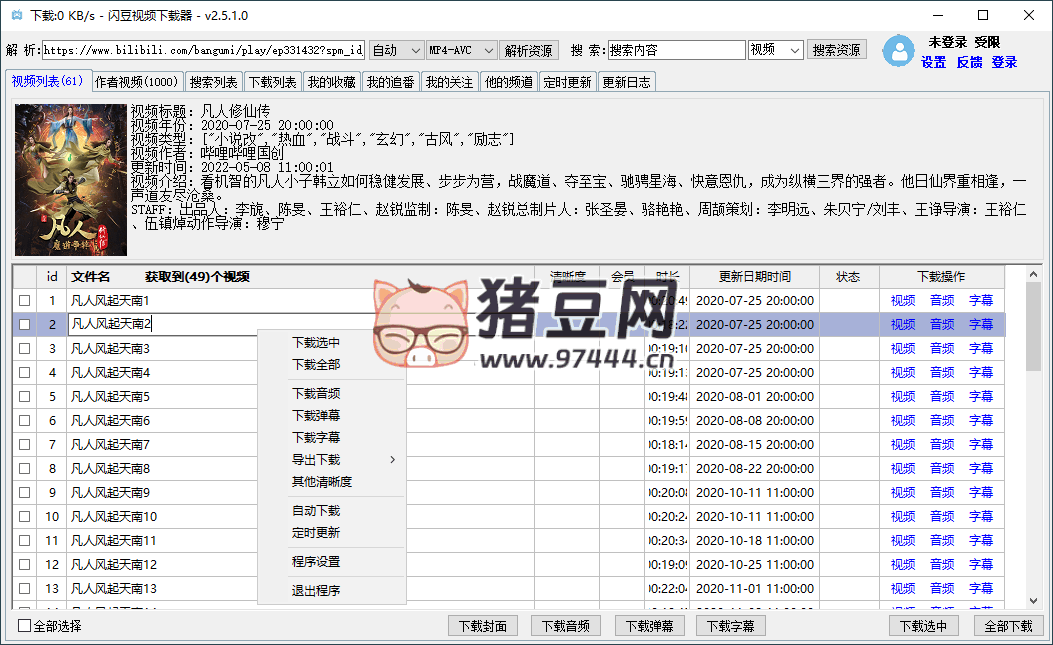Click the 凡人修仙传 cover poster thumbnail

tap(69, 179)
